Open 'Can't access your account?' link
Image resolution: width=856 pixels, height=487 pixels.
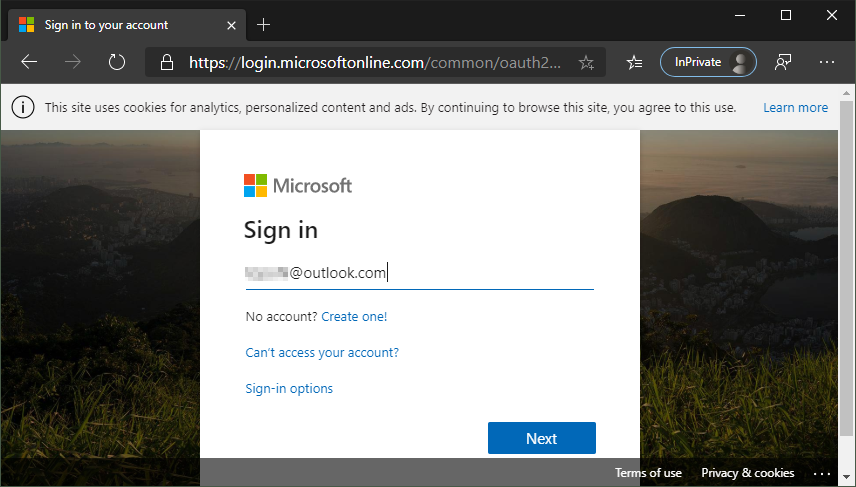point(322,353)
